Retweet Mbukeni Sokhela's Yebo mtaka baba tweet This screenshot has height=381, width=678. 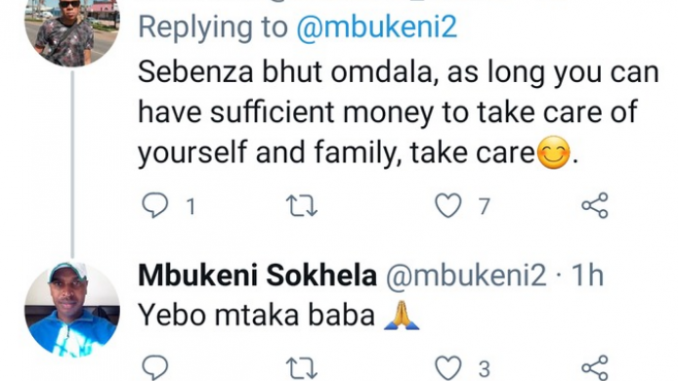(x=302, y=368)
